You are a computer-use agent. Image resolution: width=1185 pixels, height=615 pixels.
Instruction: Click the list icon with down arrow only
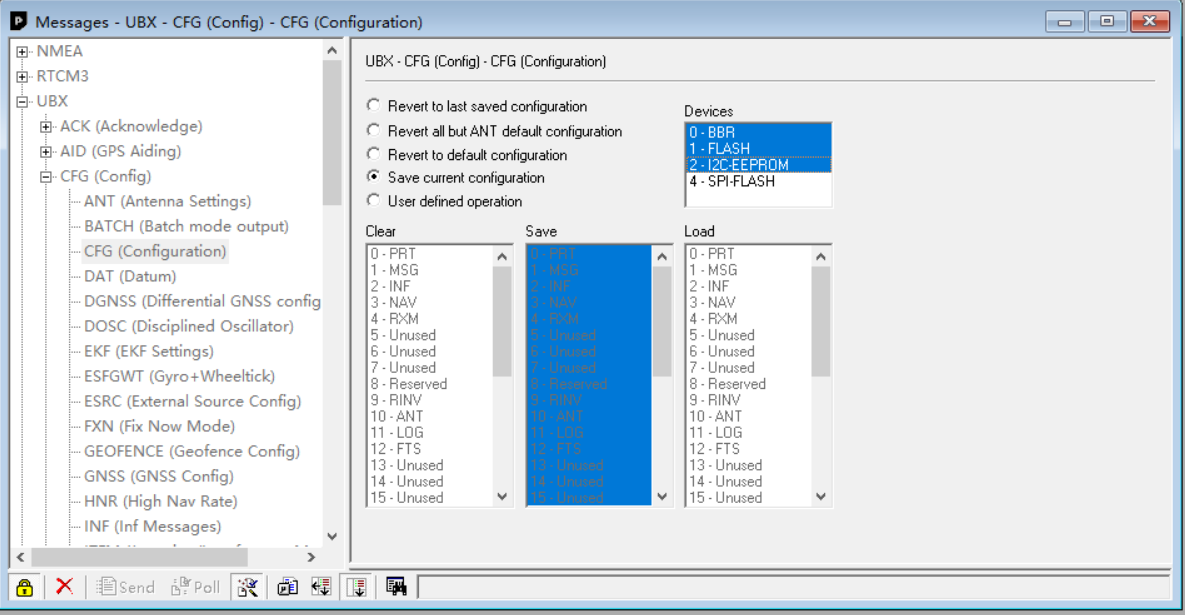[357, 587]
